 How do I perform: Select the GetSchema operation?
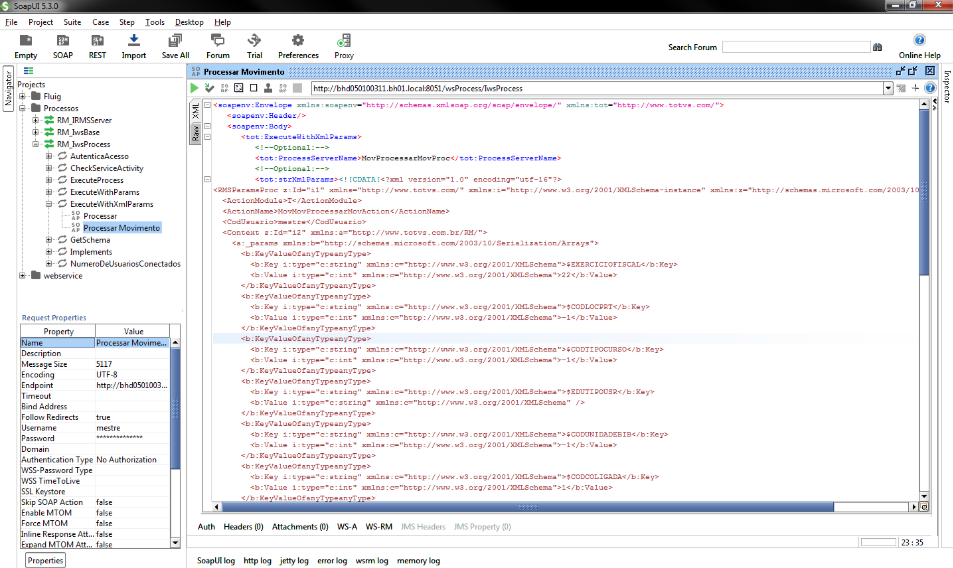[90, 240]
